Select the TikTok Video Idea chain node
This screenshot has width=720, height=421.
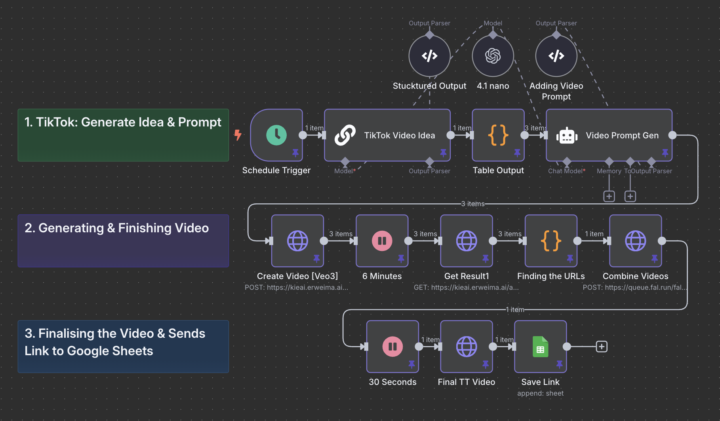pos(387,135)
